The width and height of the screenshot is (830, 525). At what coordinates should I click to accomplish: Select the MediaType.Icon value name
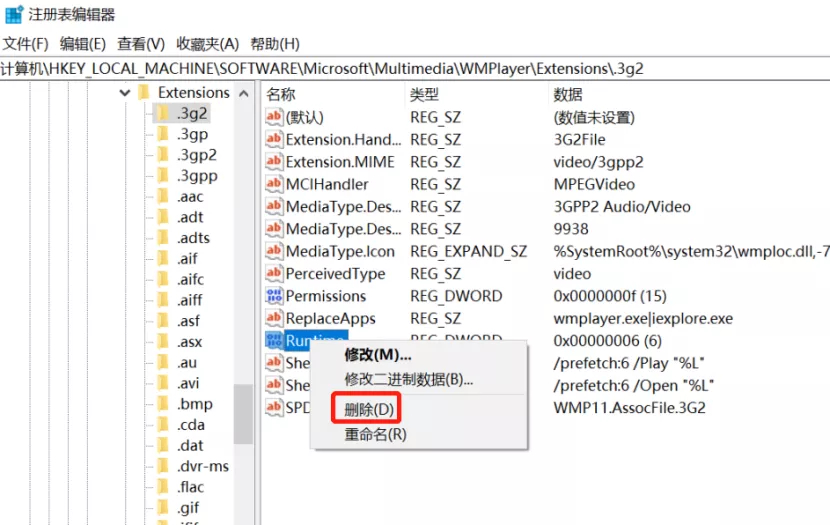(x=340, y=251)
